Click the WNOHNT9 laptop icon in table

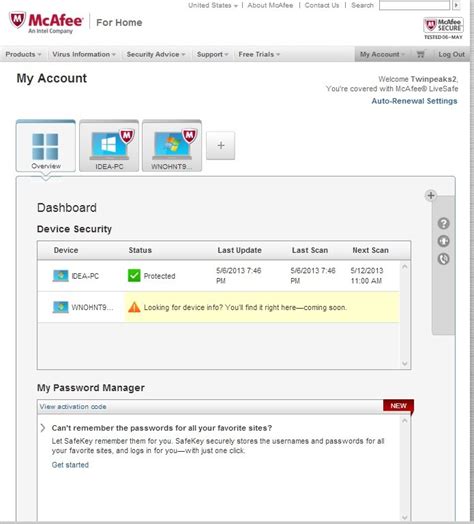click(61, 307)
